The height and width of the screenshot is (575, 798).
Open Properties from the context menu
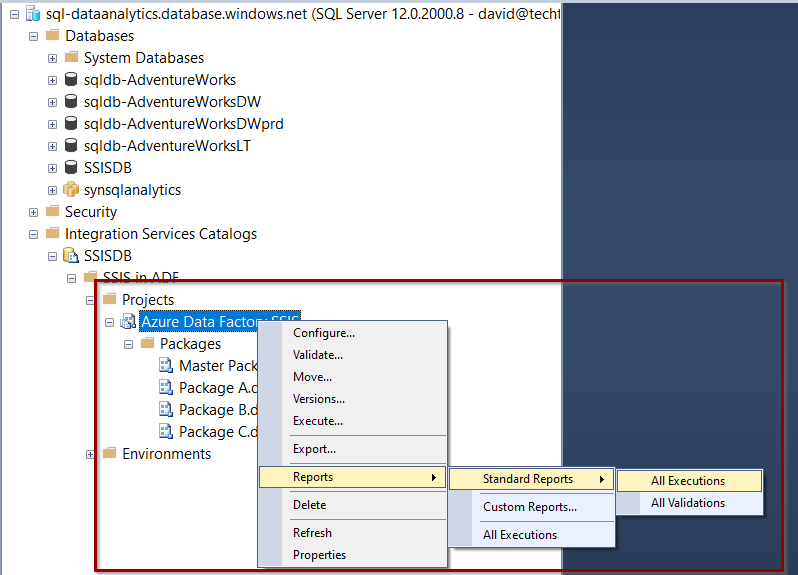tap(353, 555)
